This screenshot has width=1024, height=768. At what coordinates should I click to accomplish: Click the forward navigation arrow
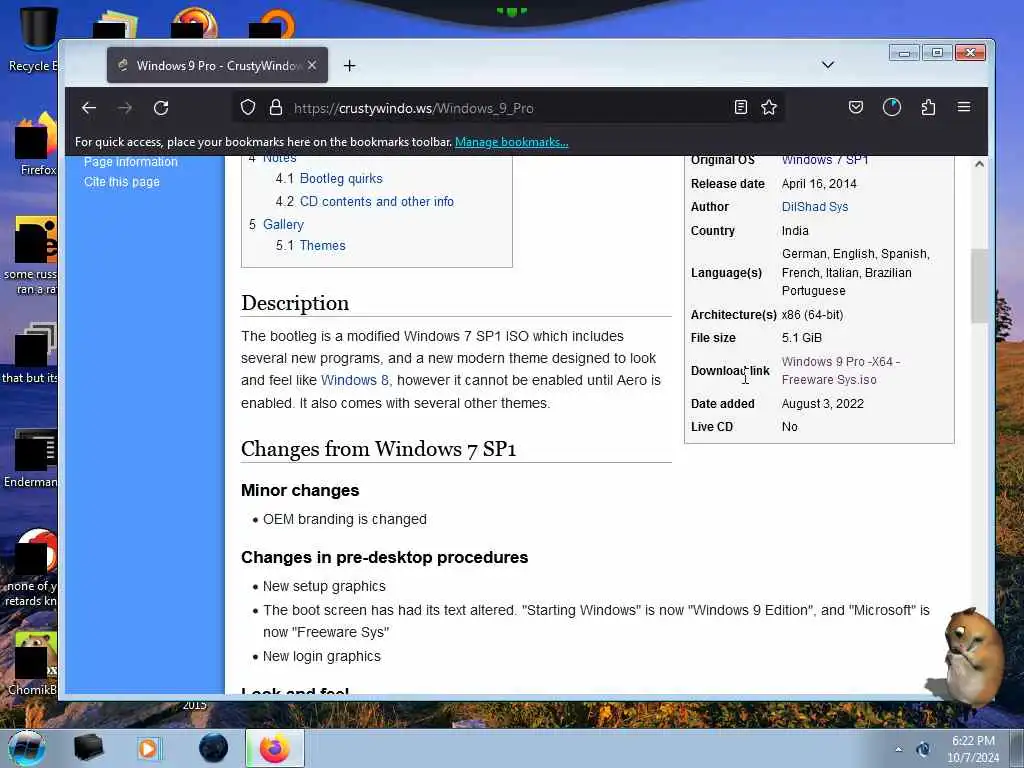(x=125, y=108)
